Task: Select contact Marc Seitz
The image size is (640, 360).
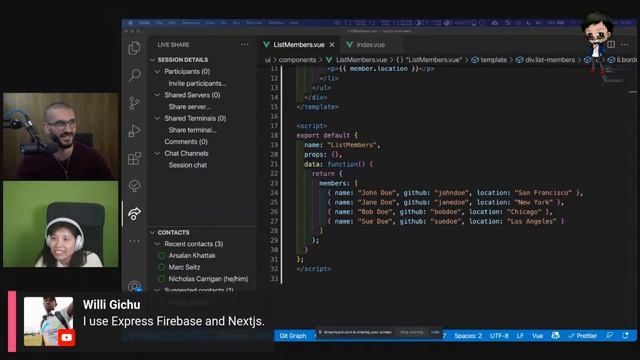Action: coord(184,267)
